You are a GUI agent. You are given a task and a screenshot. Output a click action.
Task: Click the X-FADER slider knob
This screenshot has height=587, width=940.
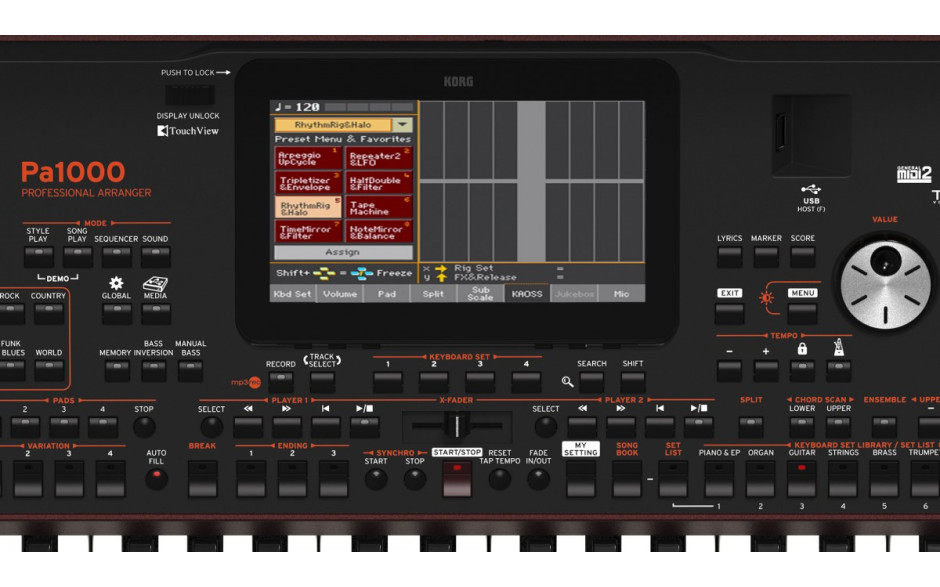456,426
